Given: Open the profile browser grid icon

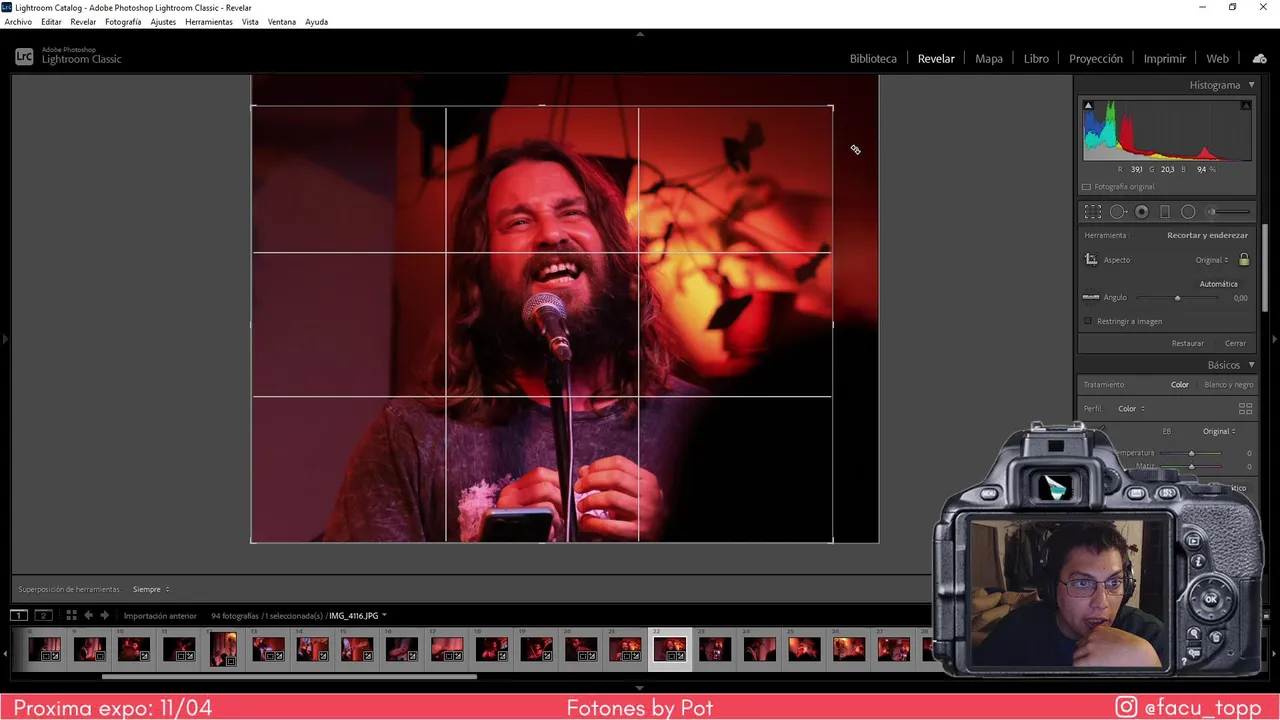Looking at the screenshot, I should click(1245, 409).
